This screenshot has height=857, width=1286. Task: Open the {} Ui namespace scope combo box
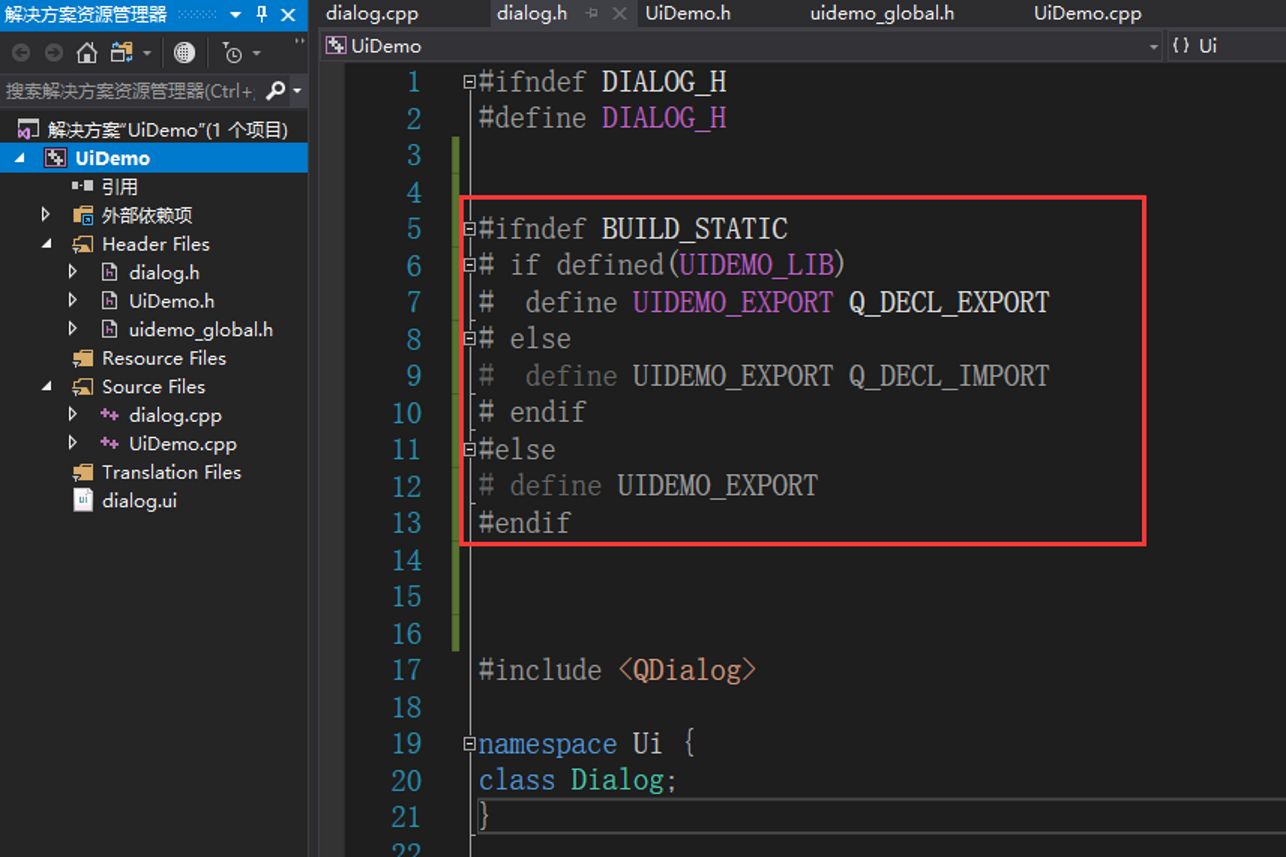point(1227,46)
